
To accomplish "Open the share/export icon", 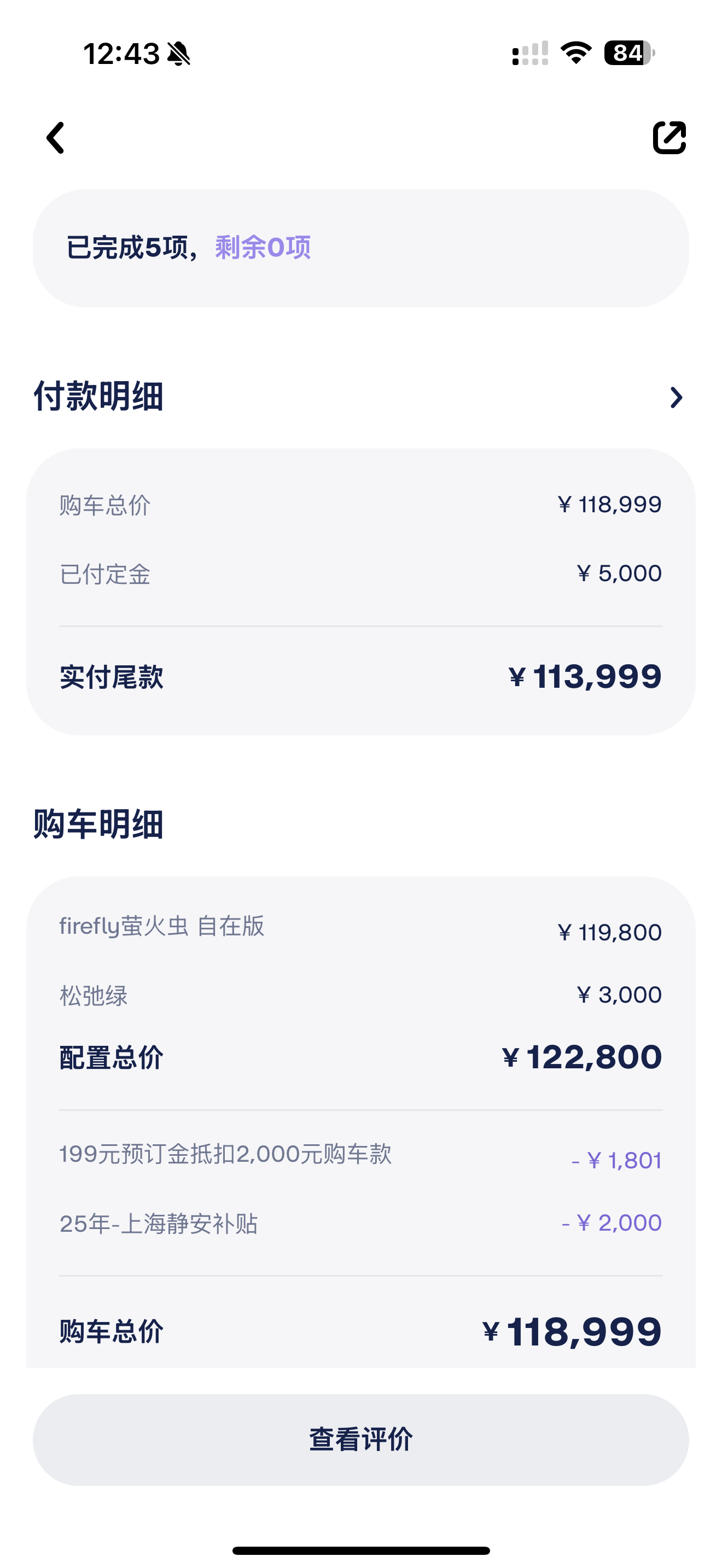I will coord(669,138).
